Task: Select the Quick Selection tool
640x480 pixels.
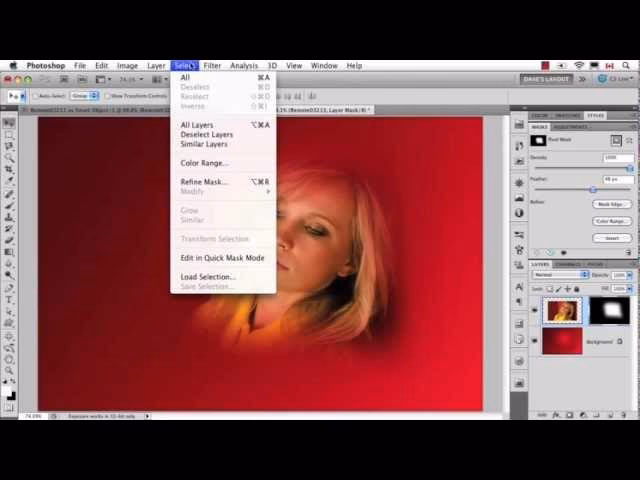Action: [9, 158]
